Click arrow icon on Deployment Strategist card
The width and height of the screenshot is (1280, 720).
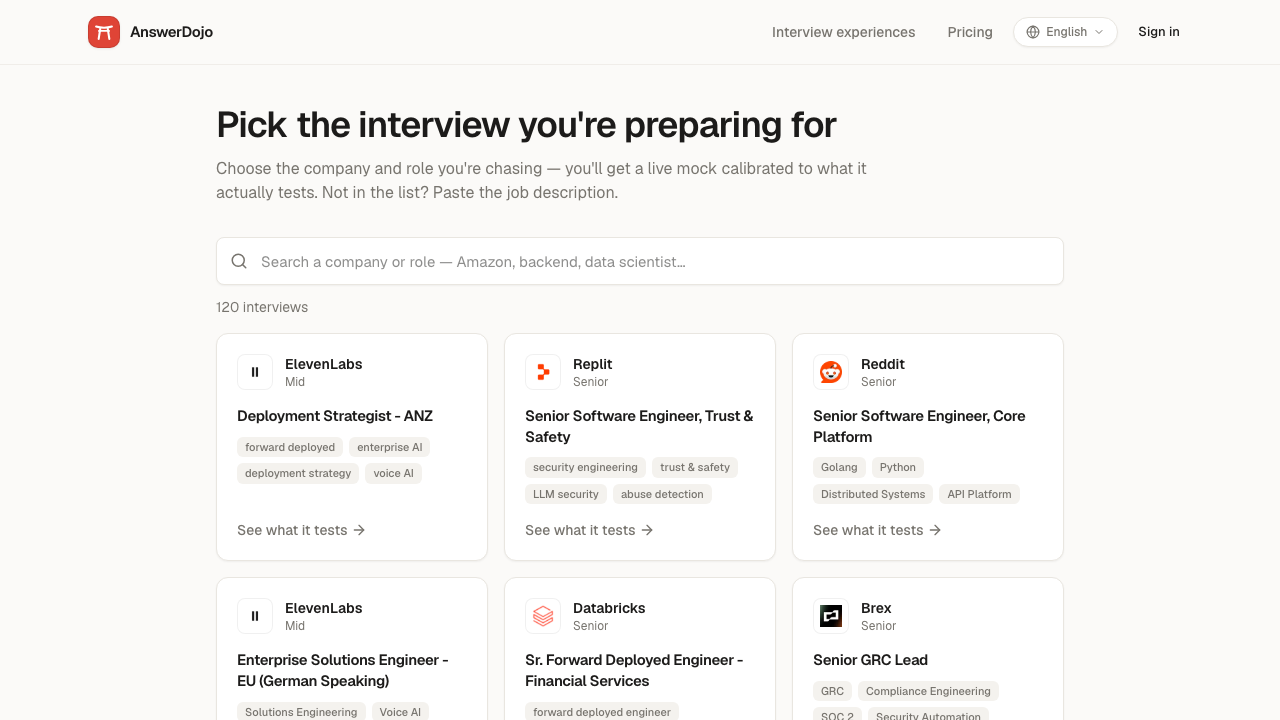(359, 530)
